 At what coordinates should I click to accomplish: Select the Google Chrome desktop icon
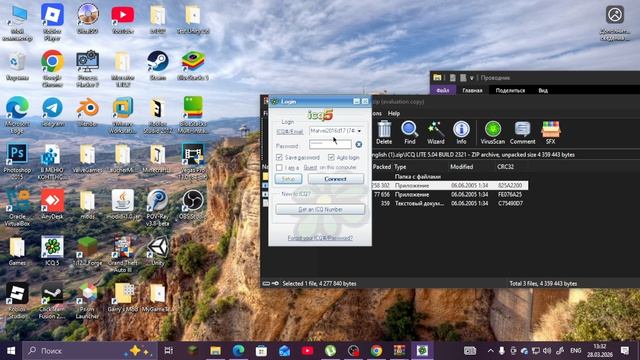(x=52, y=69)
